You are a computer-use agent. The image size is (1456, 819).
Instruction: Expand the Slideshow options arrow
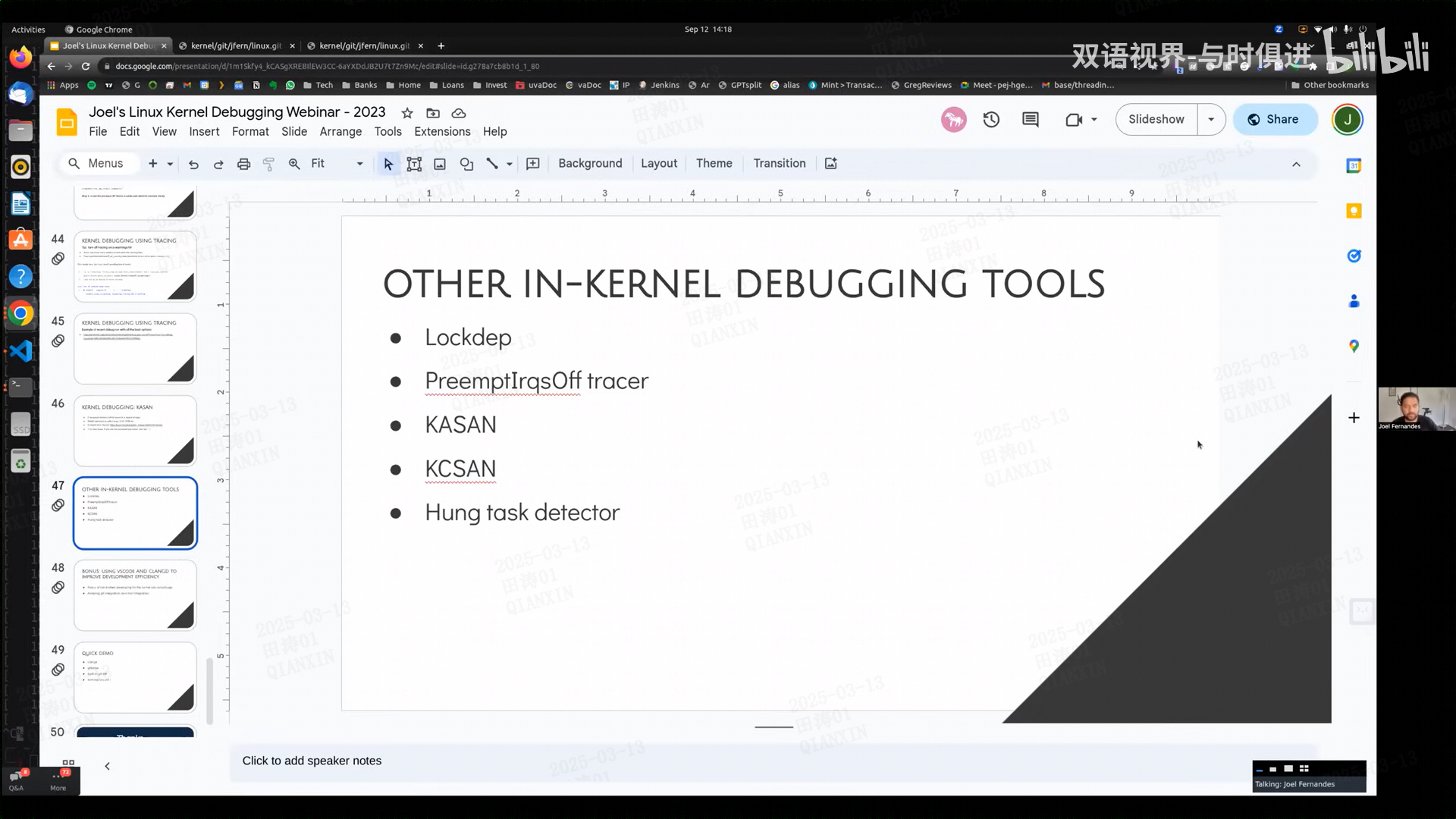(1211, 120)
